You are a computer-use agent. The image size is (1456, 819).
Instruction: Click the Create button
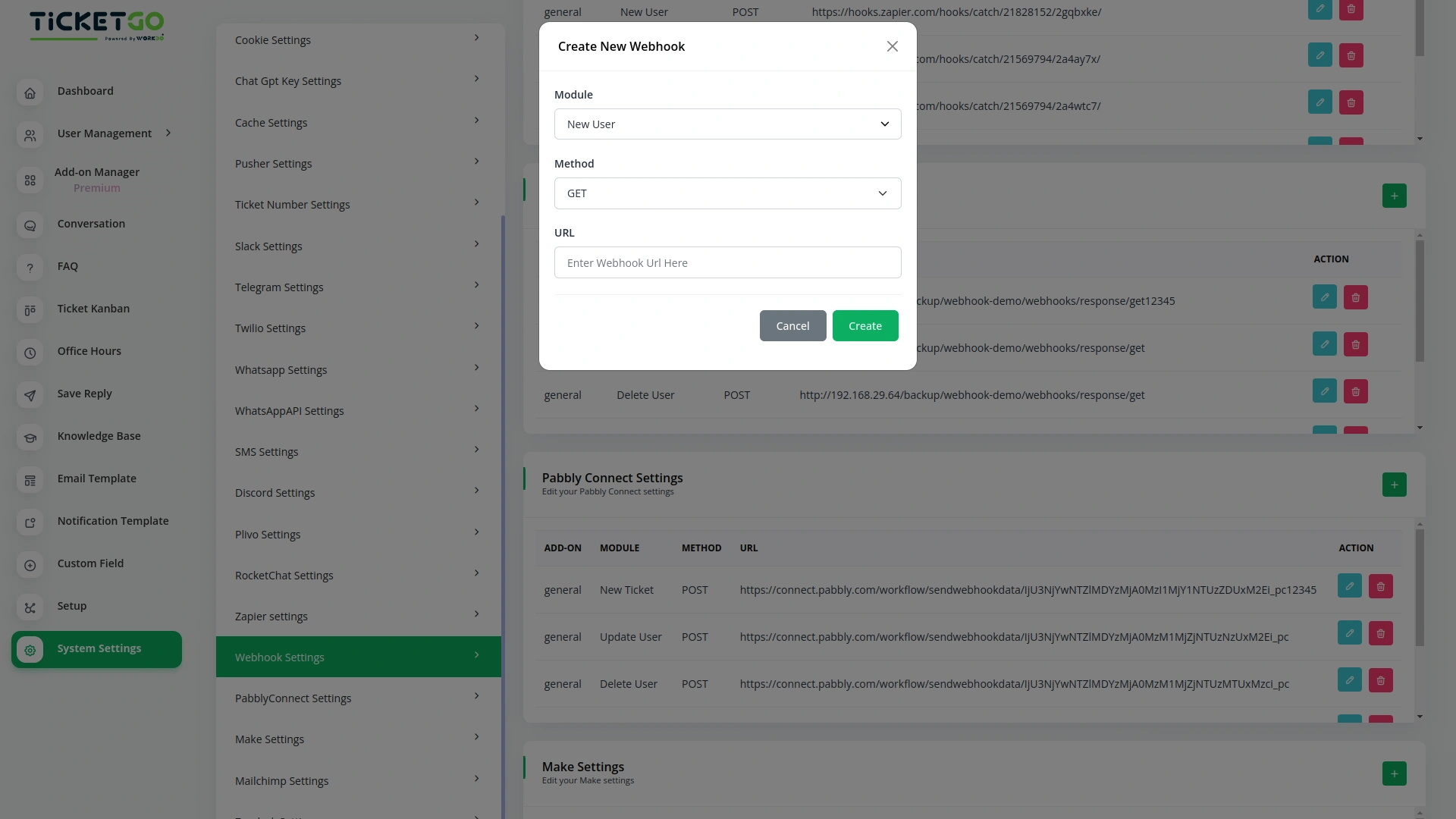click(x=865, y=325)
